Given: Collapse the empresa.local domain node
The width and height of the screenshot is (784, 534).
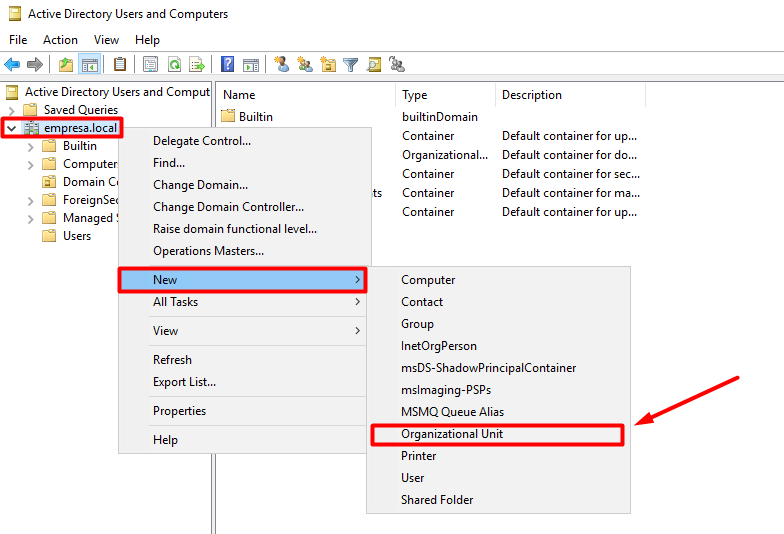Looking at the screenshot, I should click(x=12, y=128).
